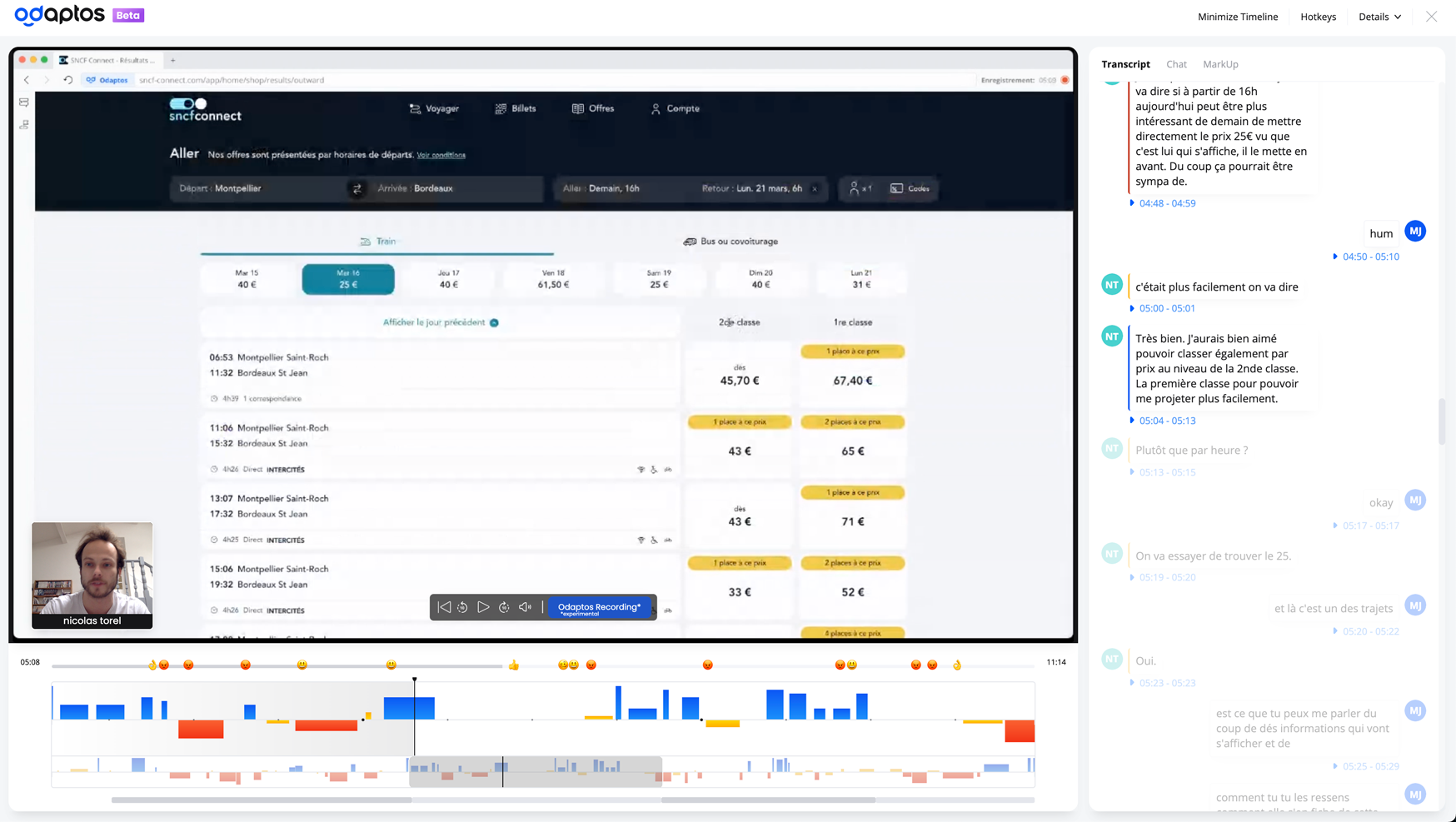Select the "Très bien. J'aurais bien aimé" transcript message

tap(1221, 369)
